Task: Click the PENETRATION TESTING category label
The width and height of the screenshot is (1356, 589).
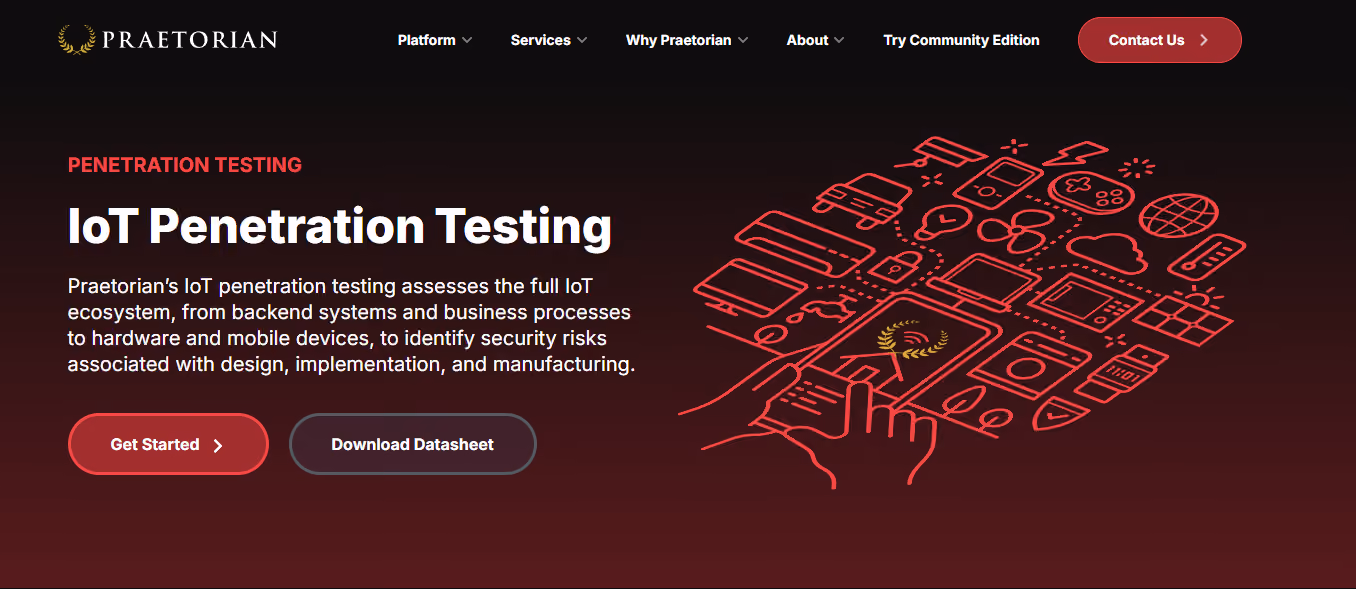Action: [x=185, y=165]
